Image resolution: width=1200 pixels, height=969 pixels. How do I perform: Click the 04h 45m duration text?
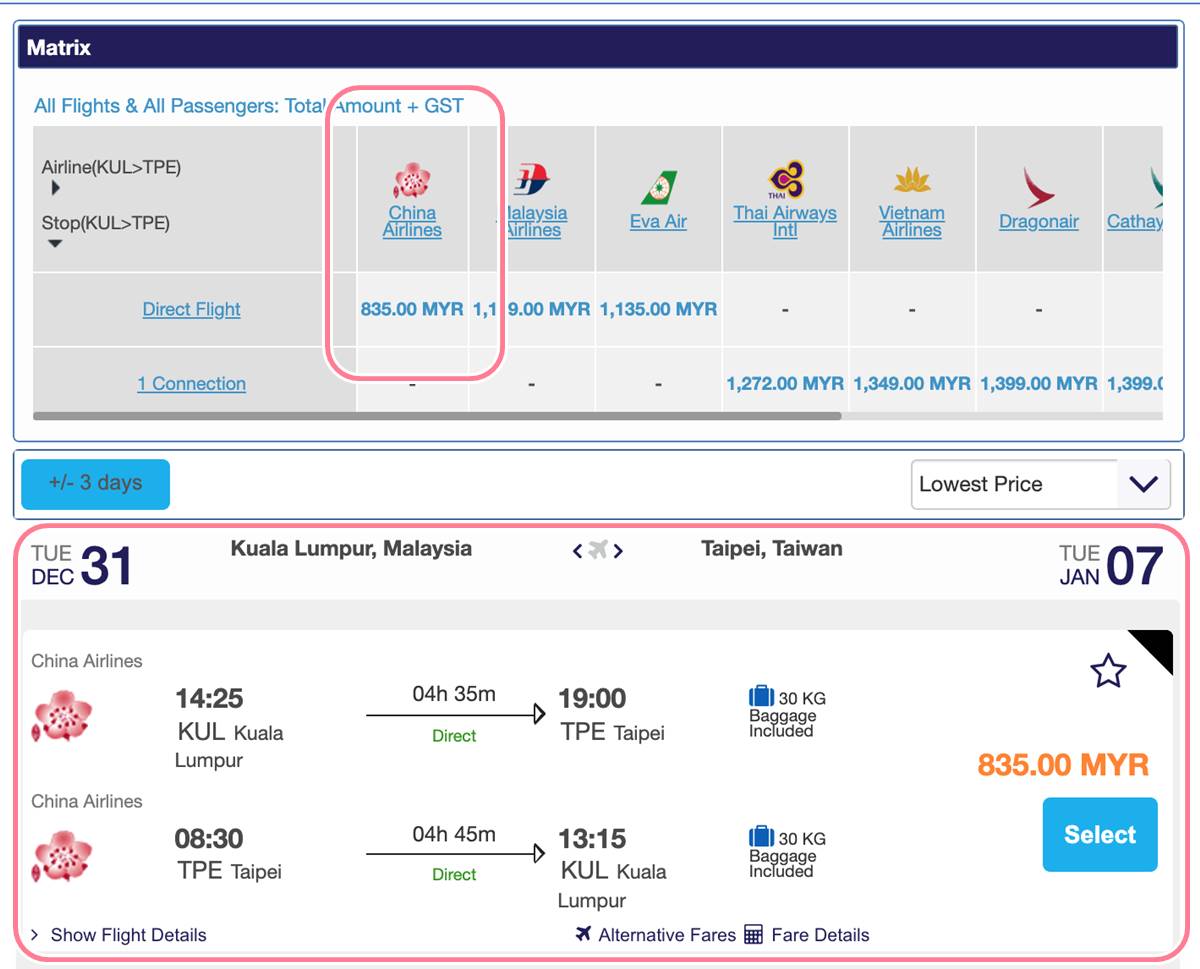(x=454, y=834)
